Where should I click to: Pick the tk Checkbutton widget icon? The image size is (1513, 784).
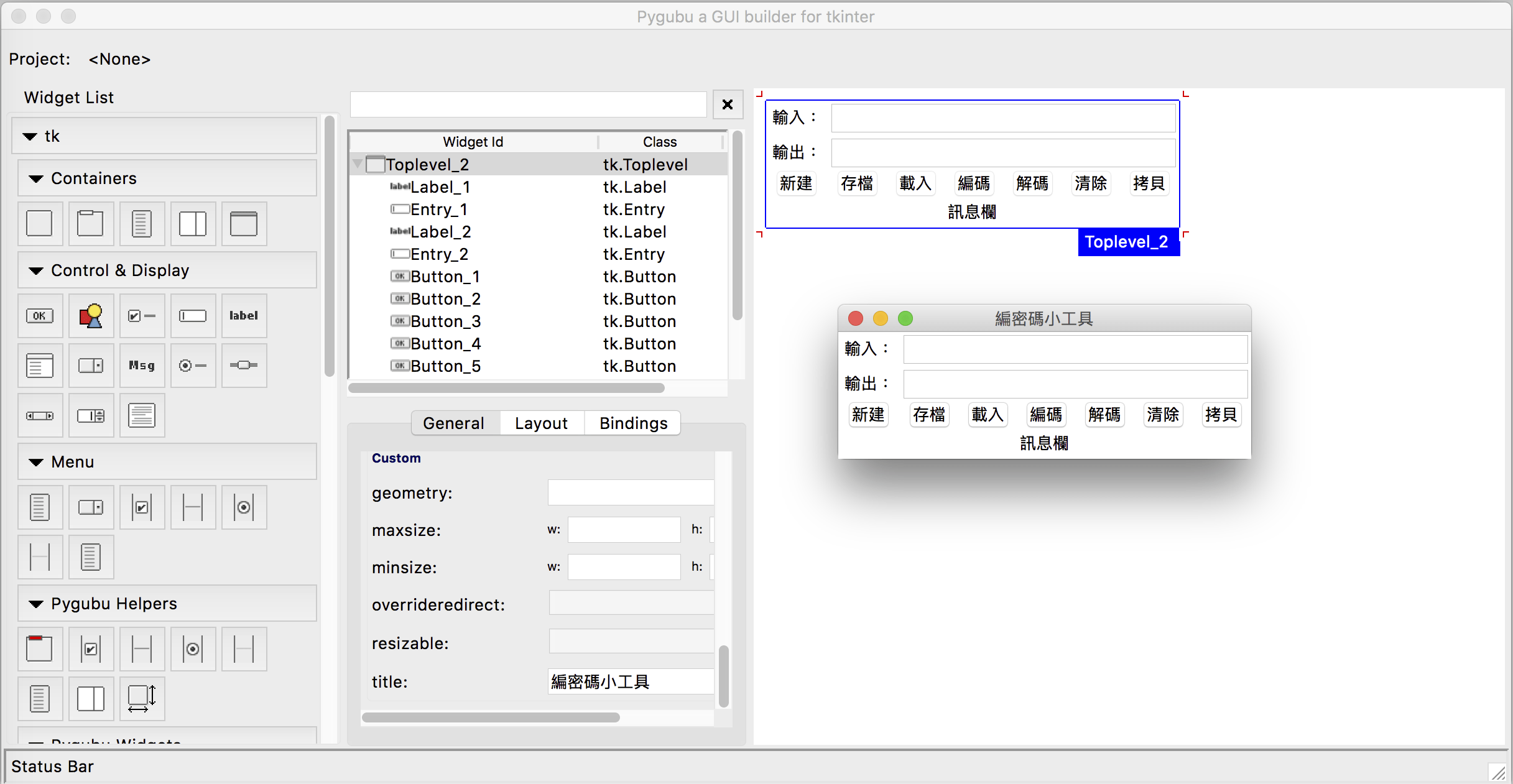142,316
